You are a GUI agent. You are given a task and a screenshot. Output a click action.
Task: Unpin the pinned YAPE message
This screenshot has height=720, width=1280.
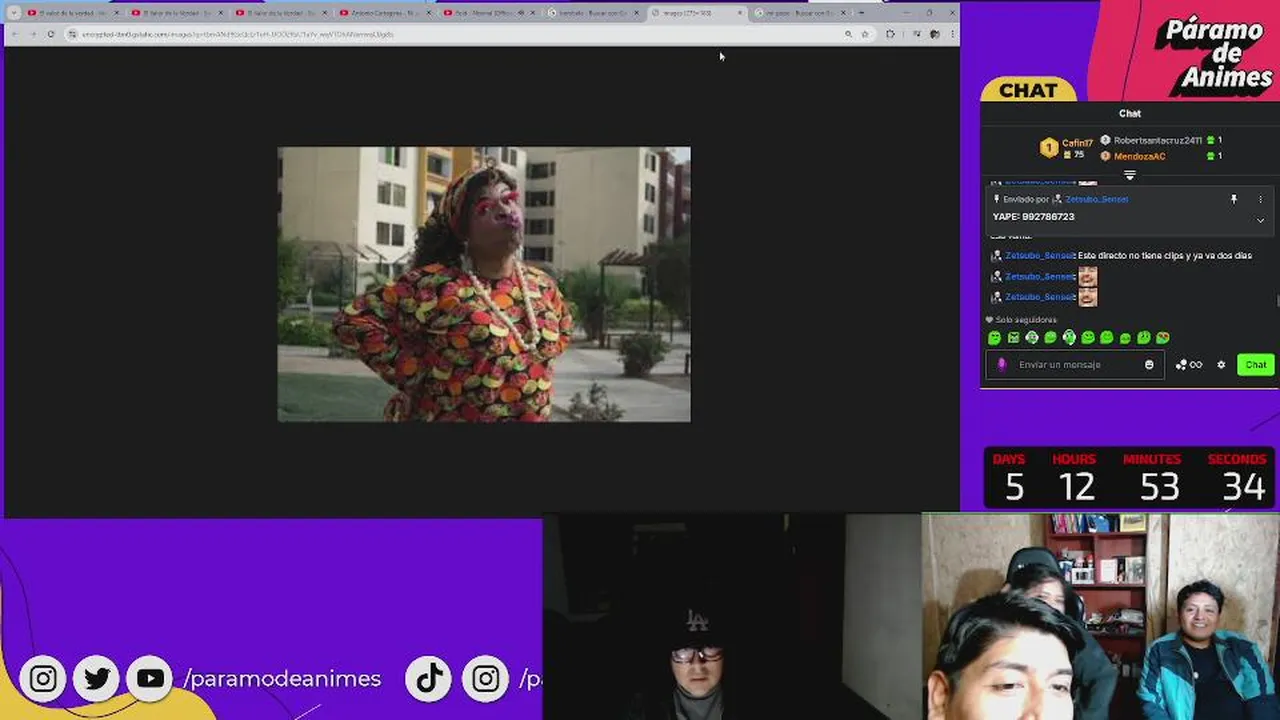(x=1233, y=199)
